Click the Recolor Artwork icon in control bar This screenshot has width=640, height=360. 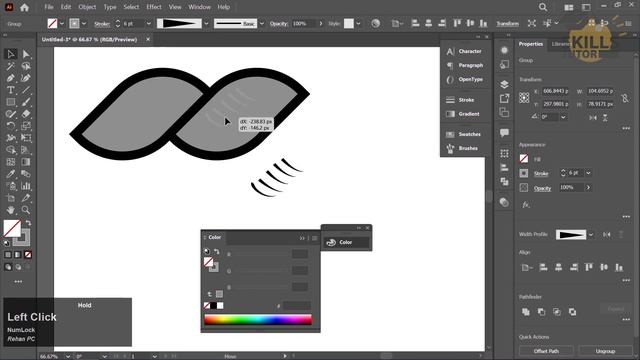coord(376,23)
